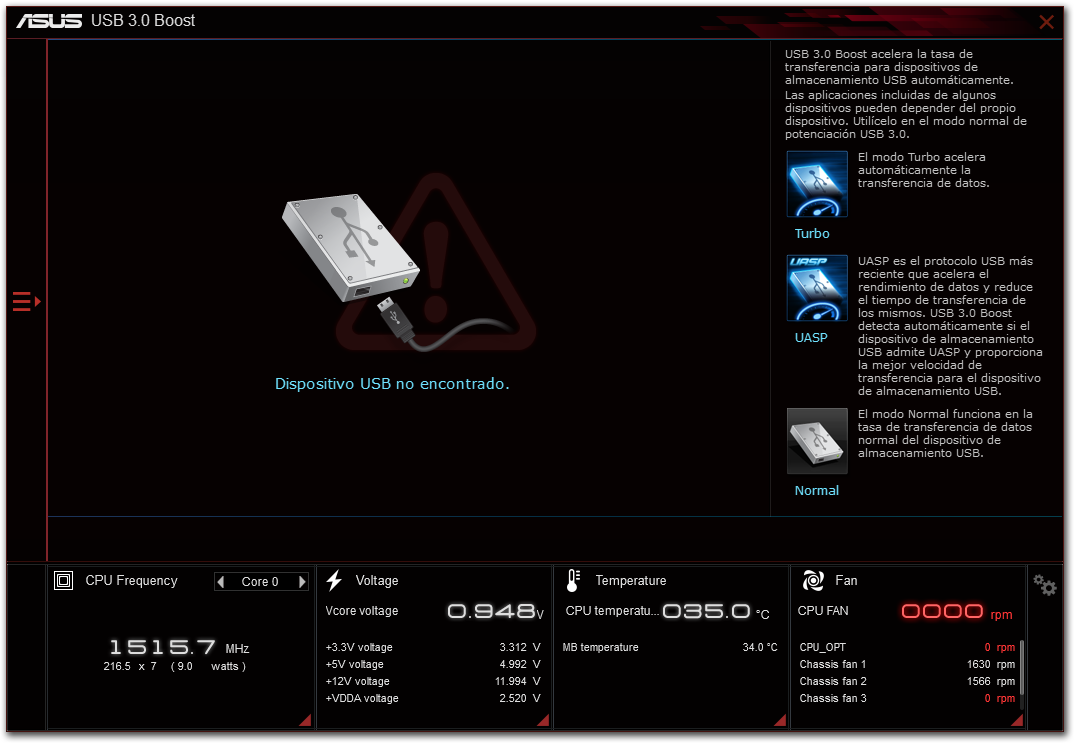Click the Fan heading
The image size is (1079, 749).
coord(846,580)
